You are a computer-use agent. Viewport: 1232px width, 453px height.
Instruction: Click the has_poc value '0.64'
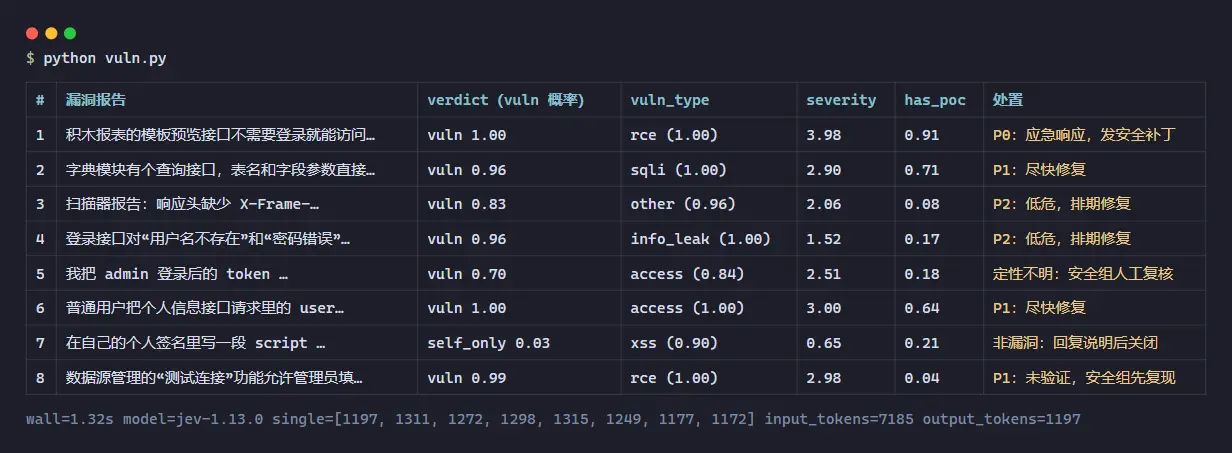point(921,308)
